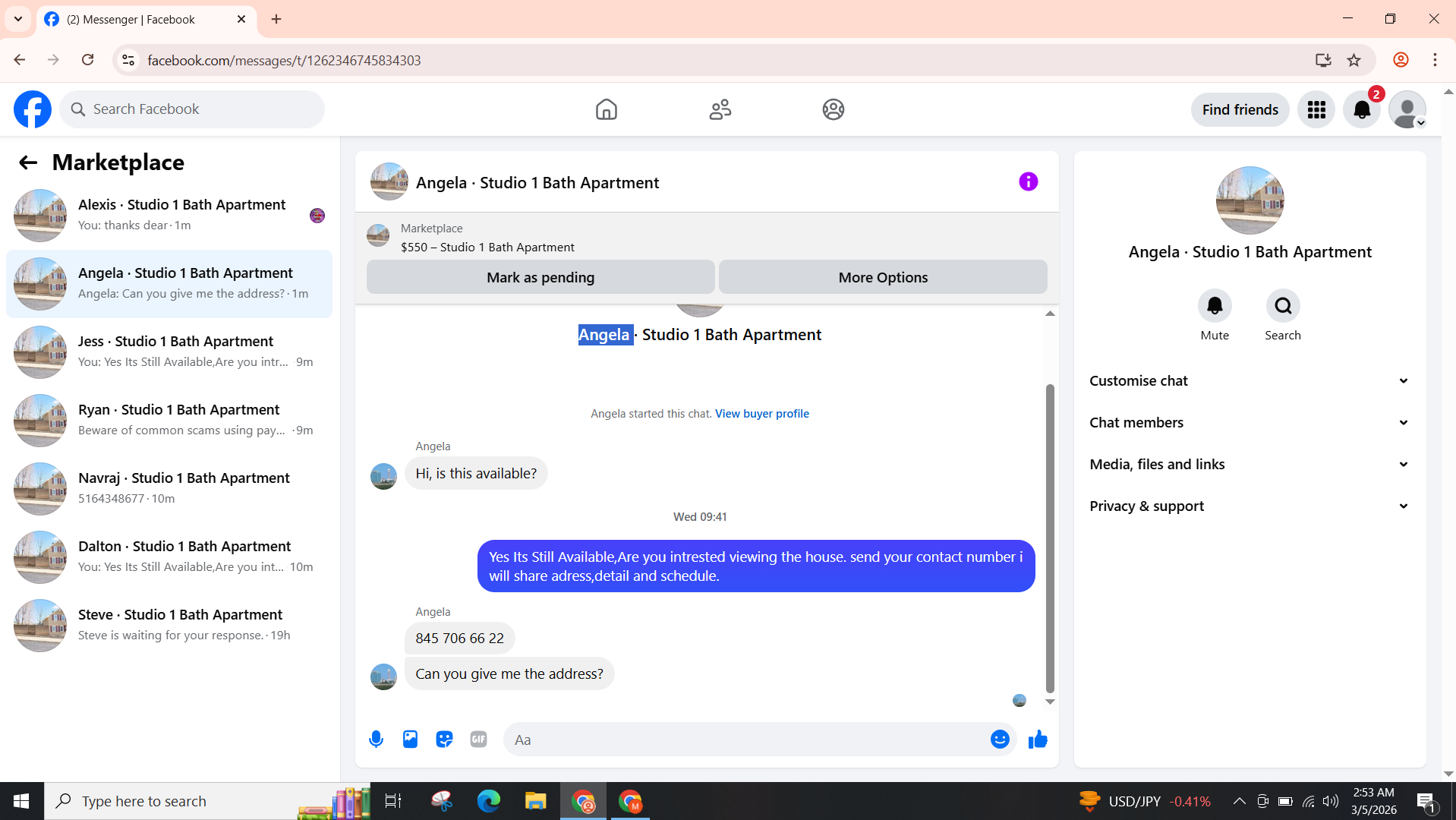Open Task View on the taskbar
The height and width of the screenshot is (820, 1456).
392,801
